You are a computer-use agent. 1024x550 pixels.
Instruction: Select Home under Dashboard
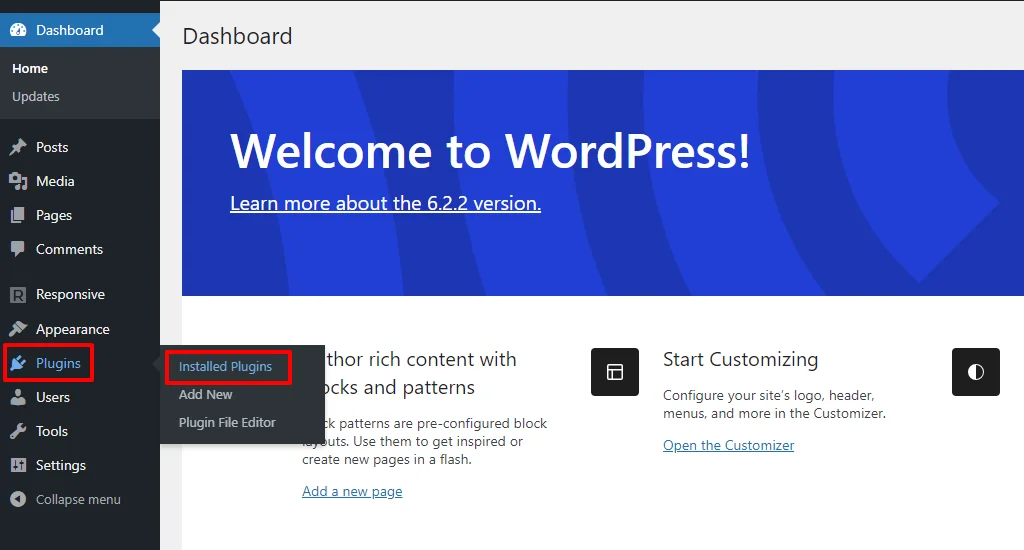(30, 69)
